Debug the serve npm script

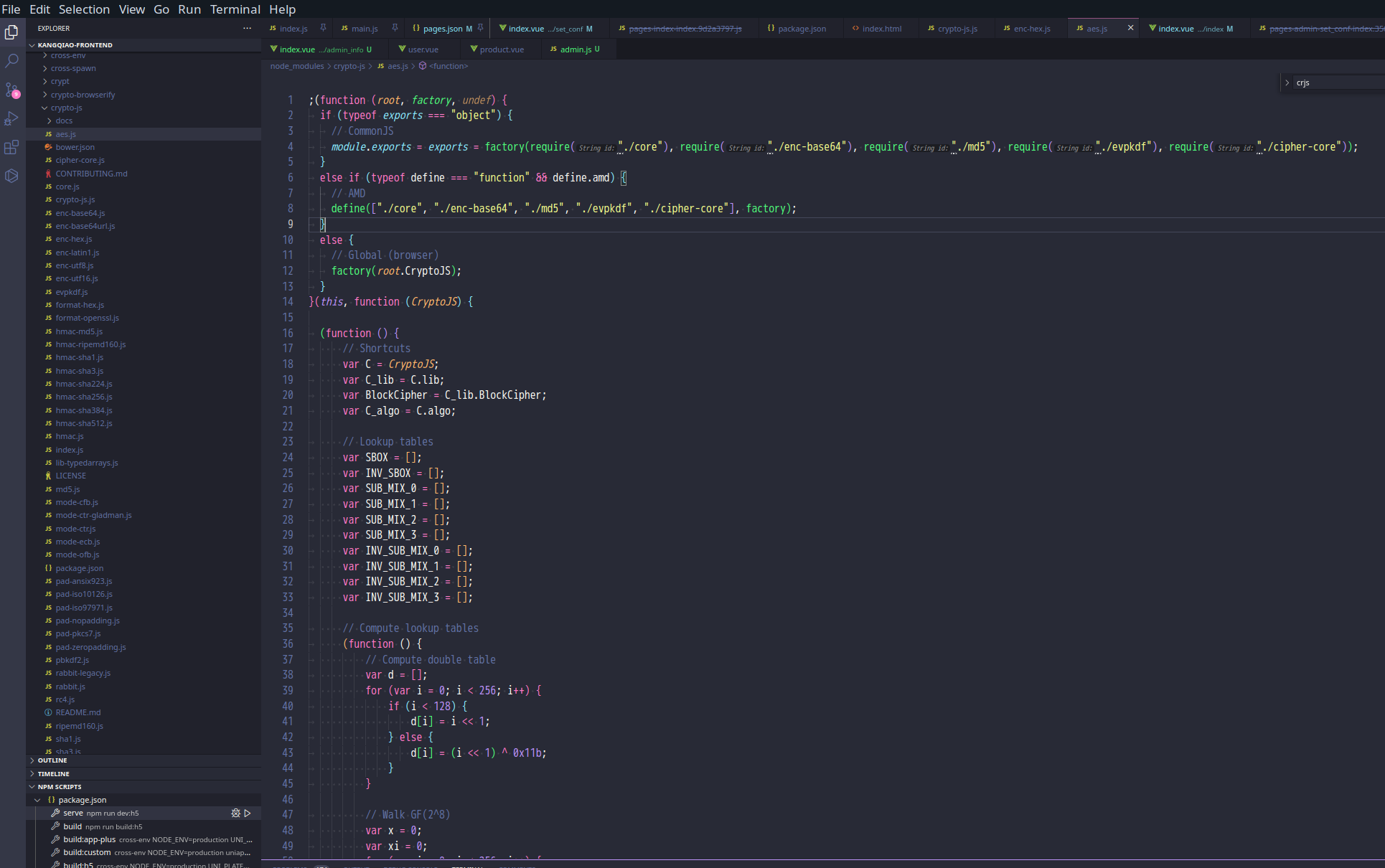(x=235, y=813)
